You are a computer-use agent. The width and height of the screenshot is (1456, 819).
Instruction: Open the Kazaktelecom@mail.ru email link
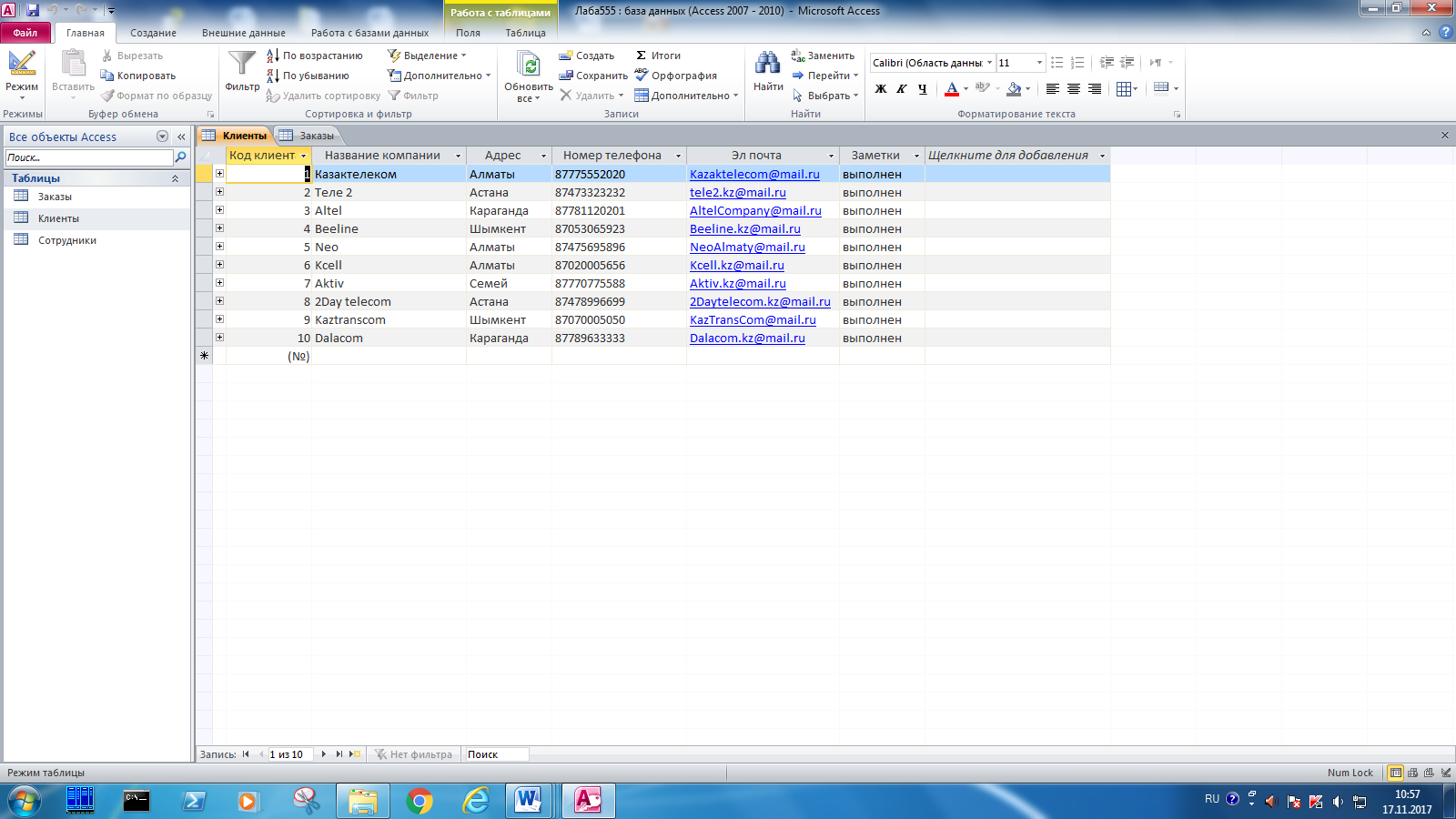(754, 174)
